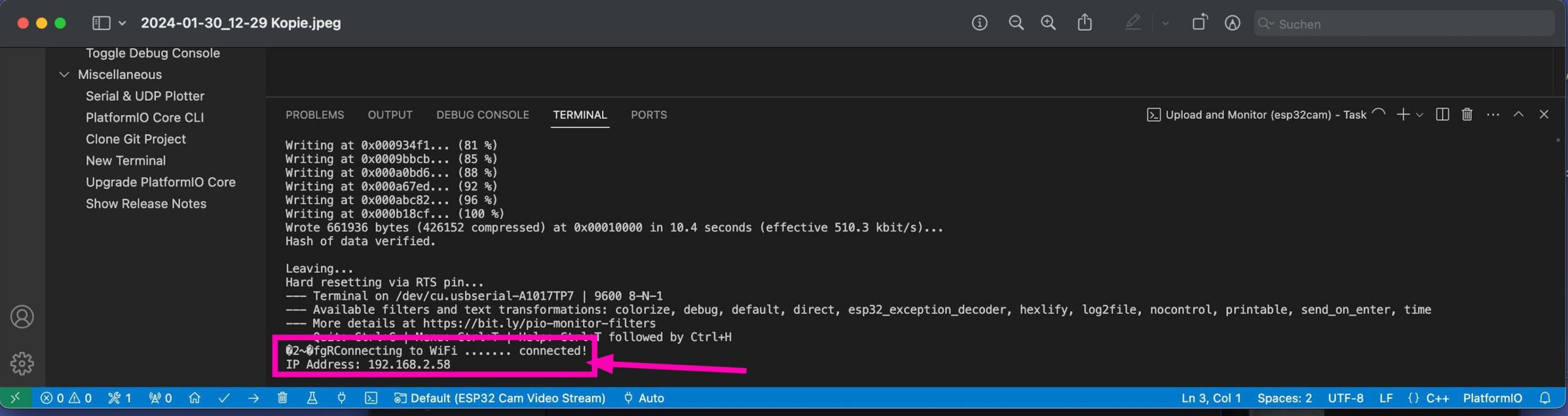
Task: Open Show Release Notes
Action: (x=146, y=204)
